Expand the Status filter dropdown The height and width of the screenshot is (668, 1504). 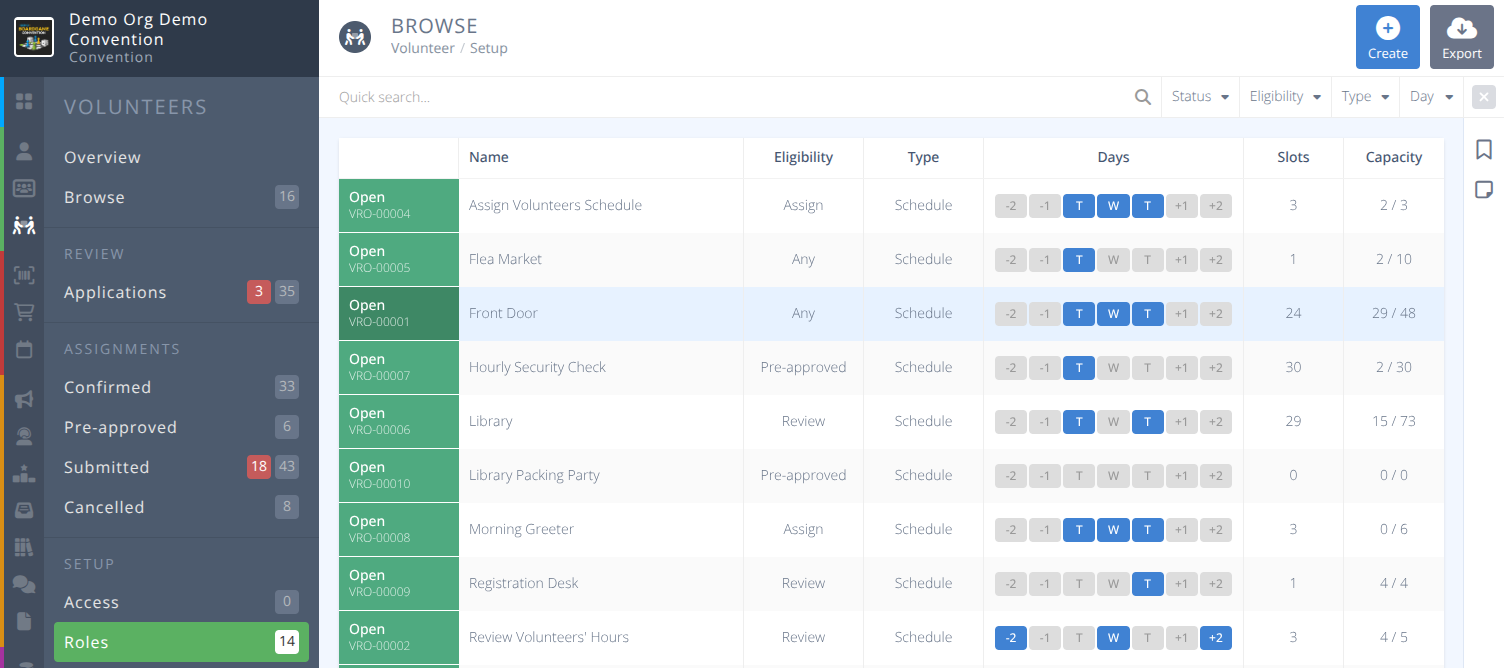[1200, 97]
